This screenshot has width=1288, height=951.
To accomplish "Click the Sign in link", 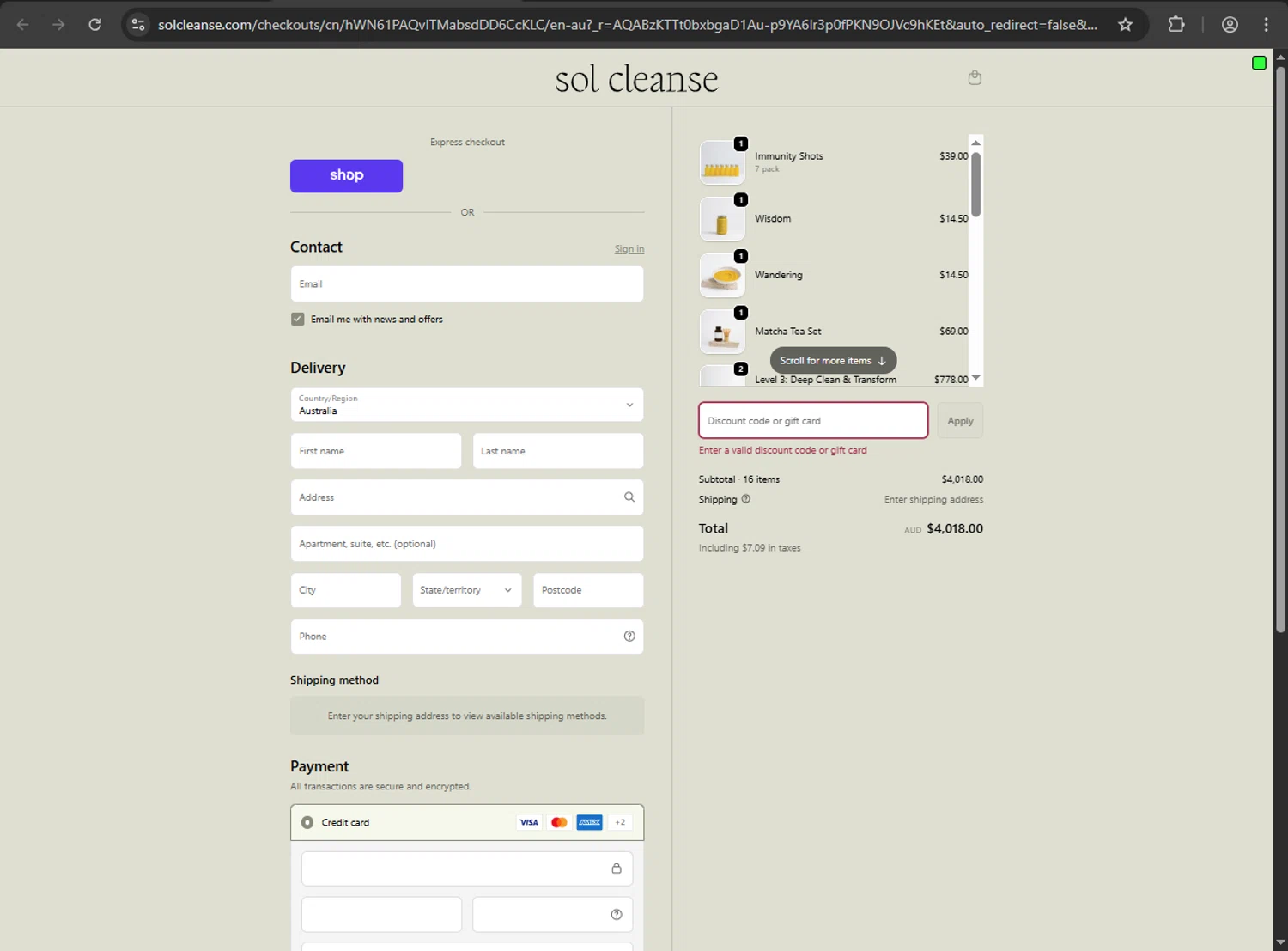I will 629,249.
